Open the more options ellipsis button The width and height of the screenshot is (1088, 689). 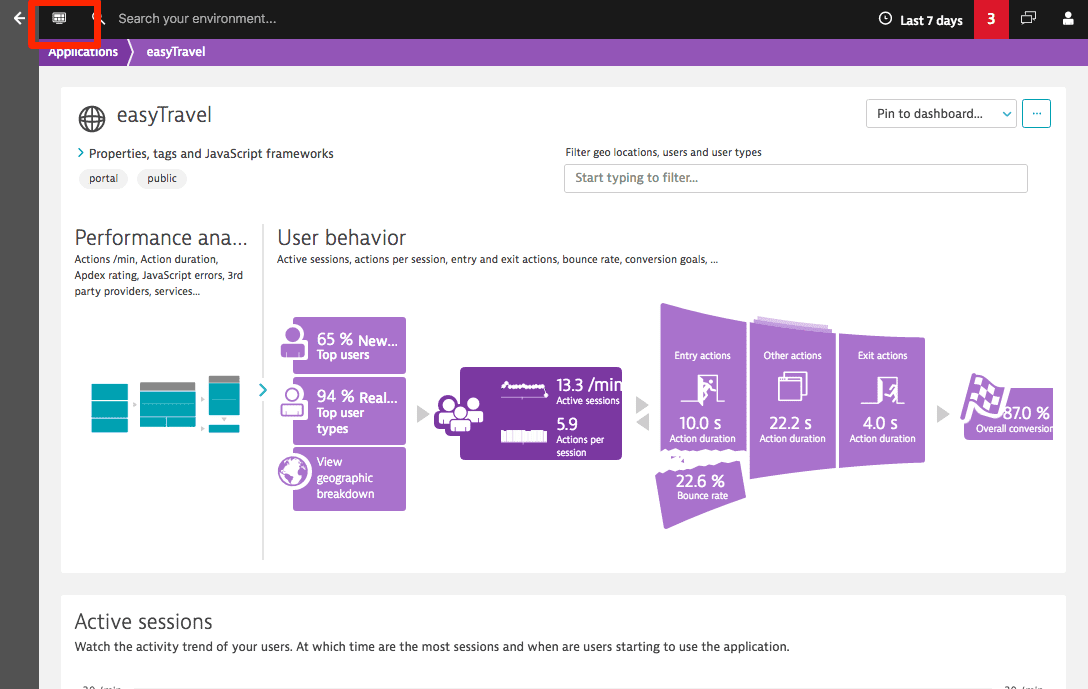[1036, 114]
